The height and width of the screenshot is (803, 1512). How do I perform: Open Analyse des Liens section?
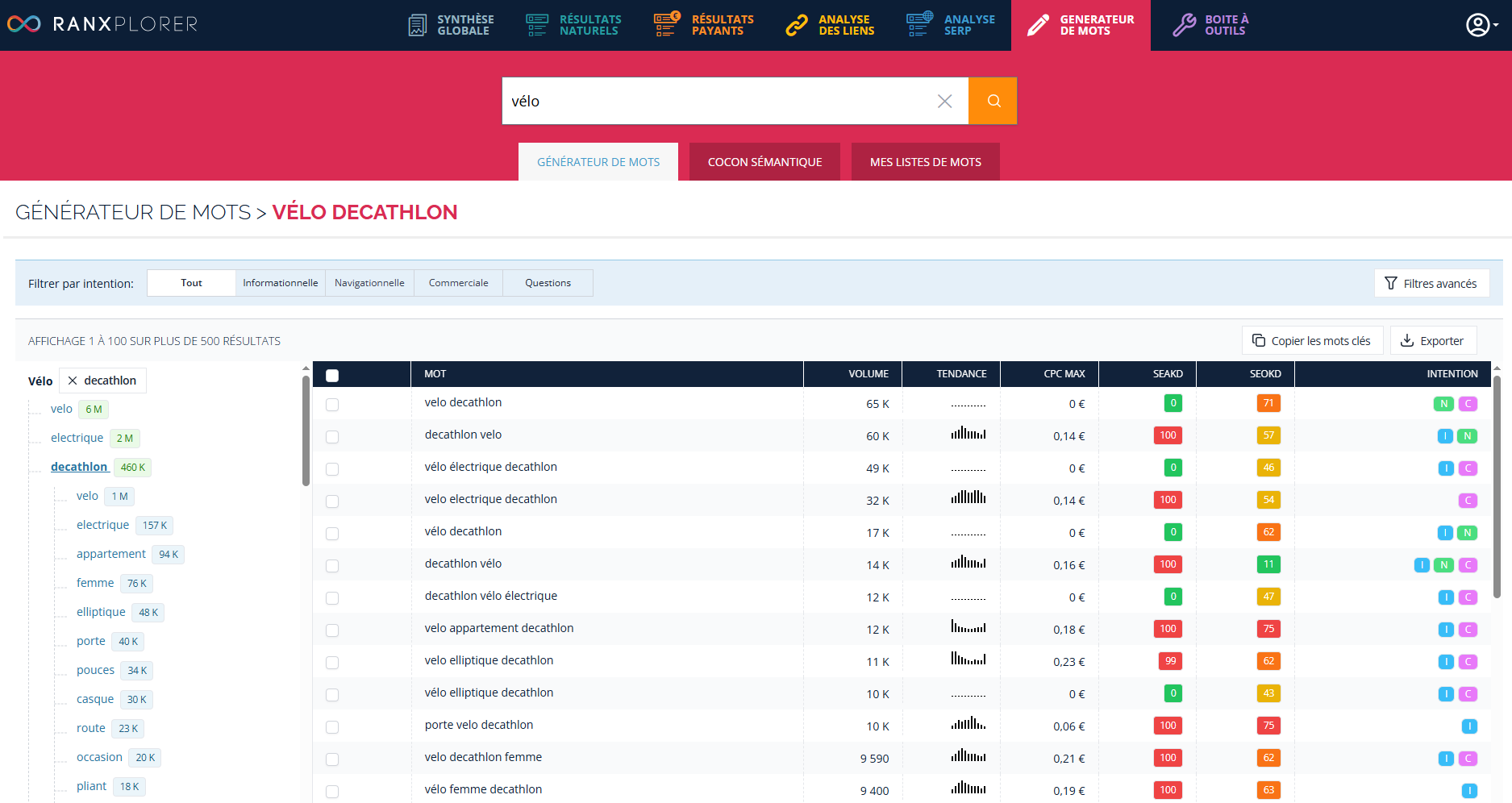tap(830, 25)
